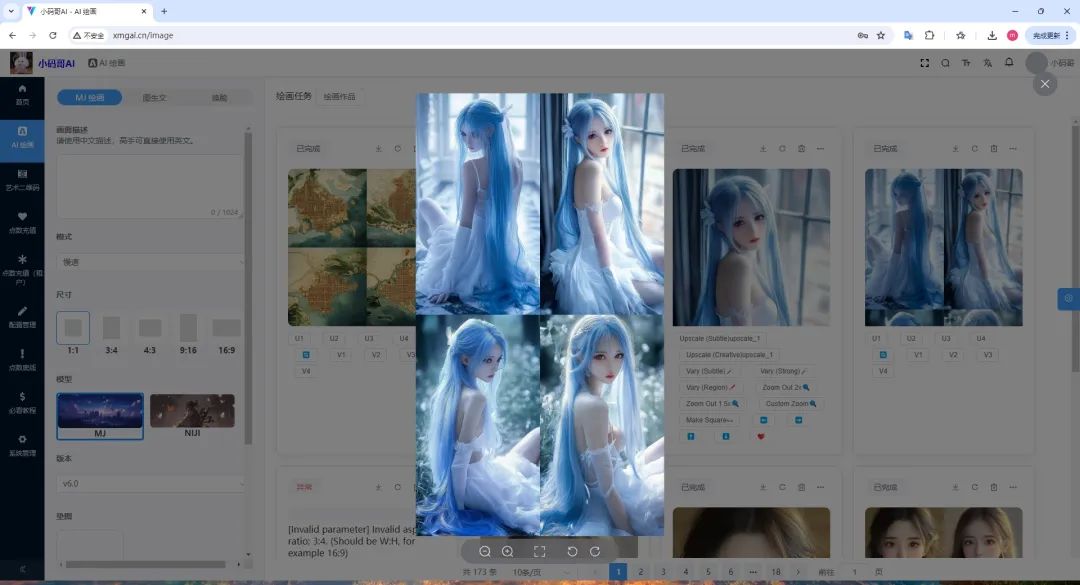Screen dimensions: 1080x585
Task: Rotate preview image counterclockwise
Action: tap(572, 551)
